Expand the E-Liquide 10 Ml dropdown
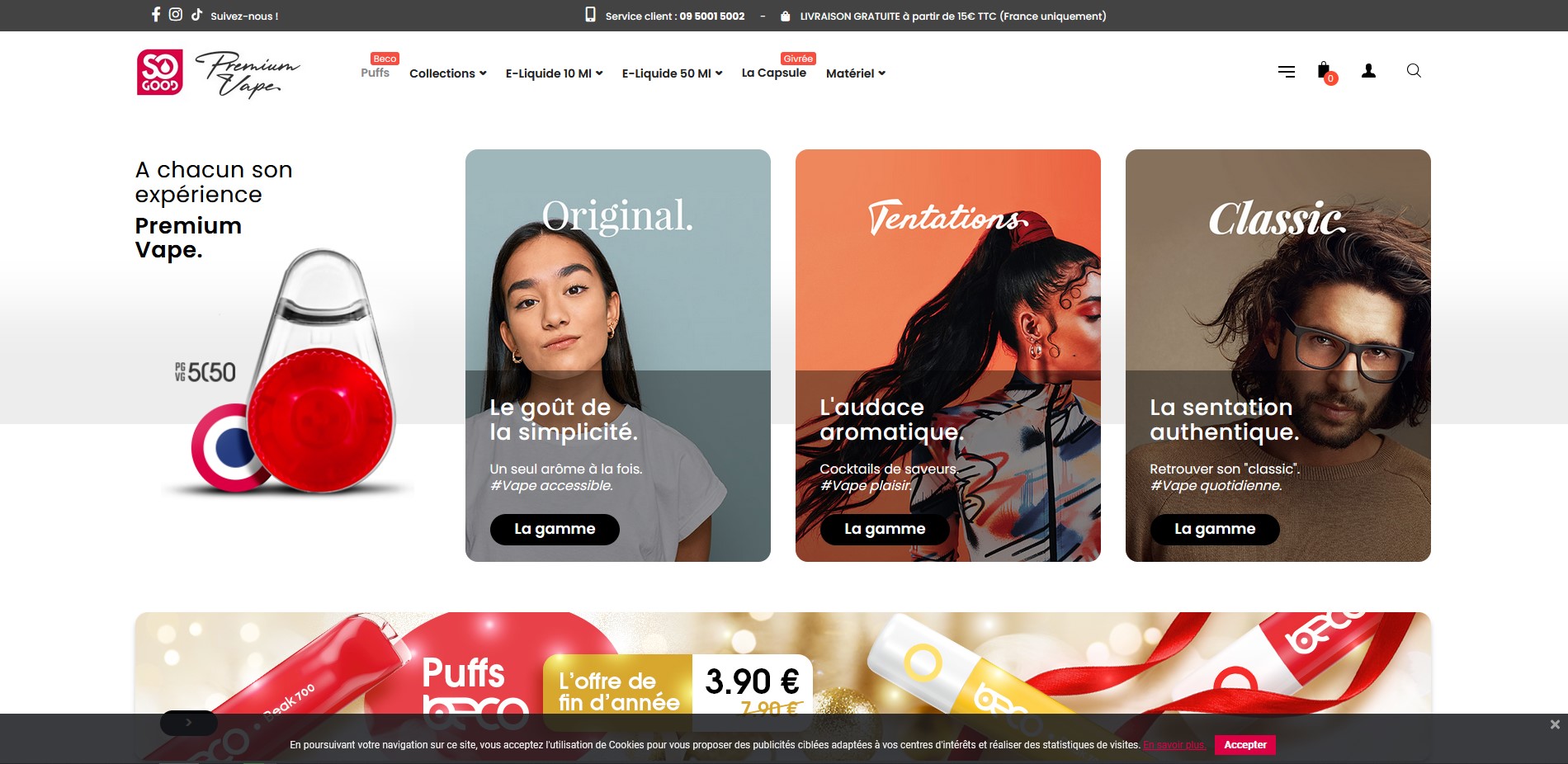Screen dimensions: 1568x764 554,73
